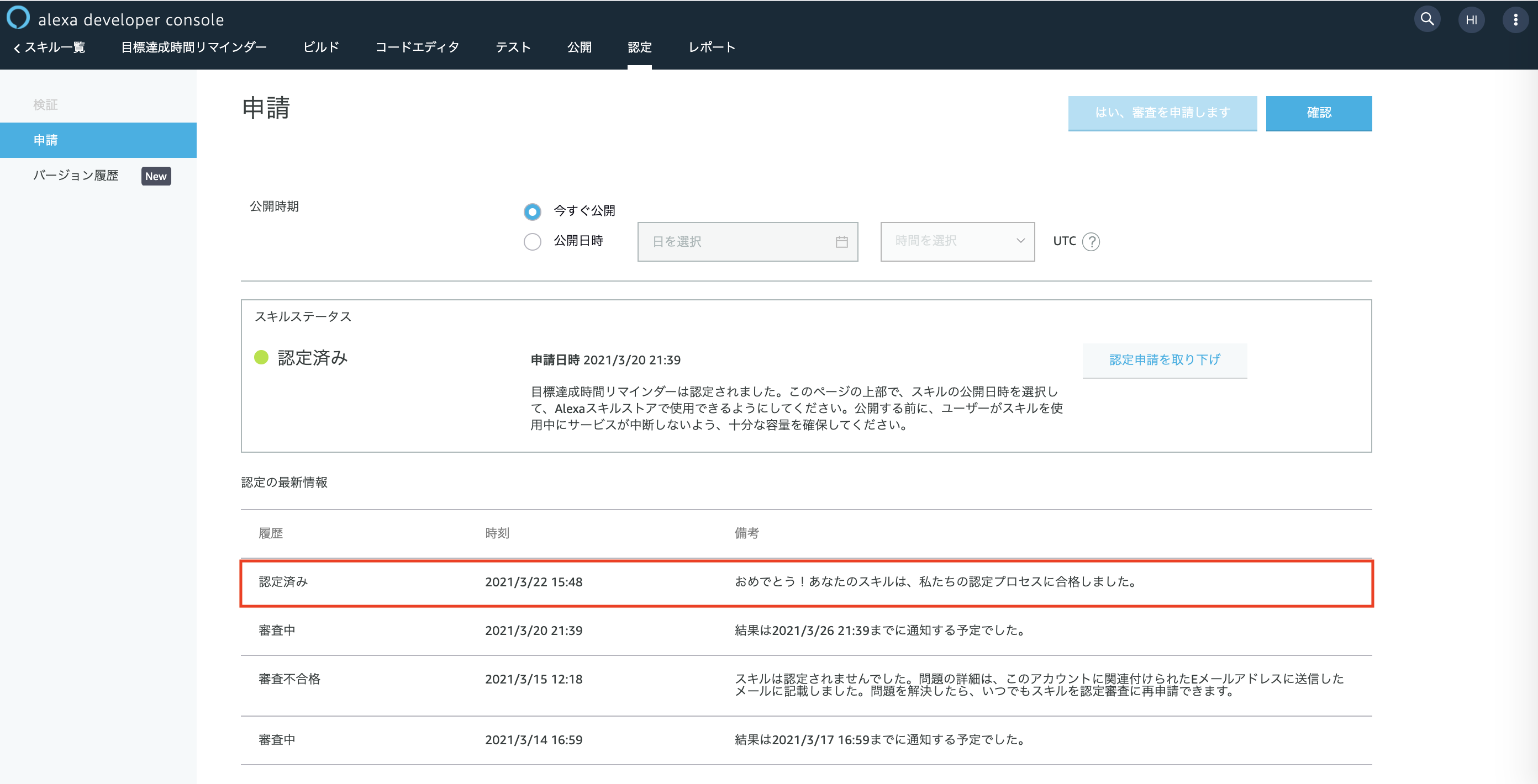Viewport: 1538px width, 784px height.
Task: Open バージョン履歴 in the sidebar
Action: 76,176
